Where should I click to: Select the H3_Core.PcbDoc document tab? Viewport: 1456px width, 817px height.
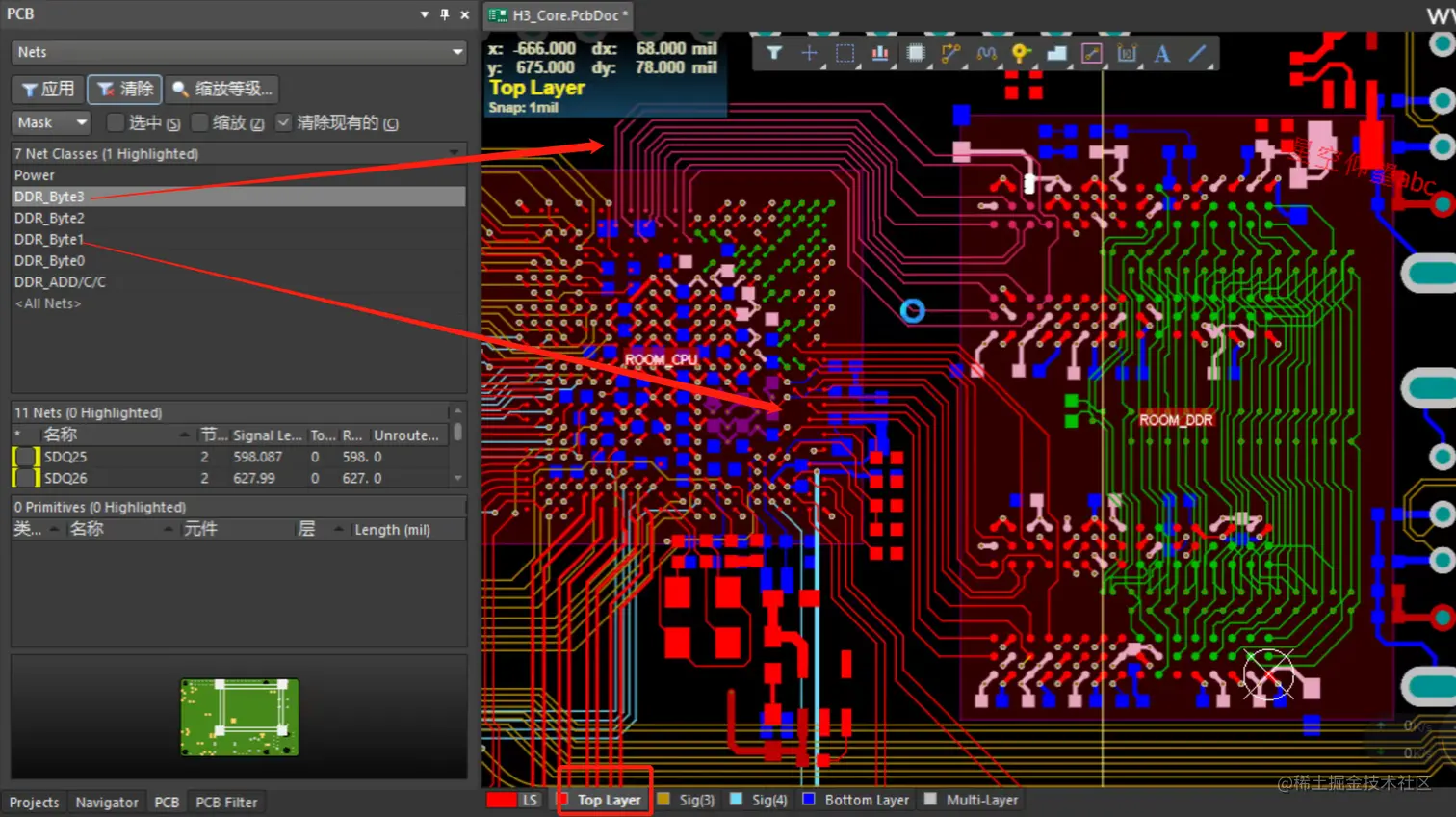pos(559,15)
